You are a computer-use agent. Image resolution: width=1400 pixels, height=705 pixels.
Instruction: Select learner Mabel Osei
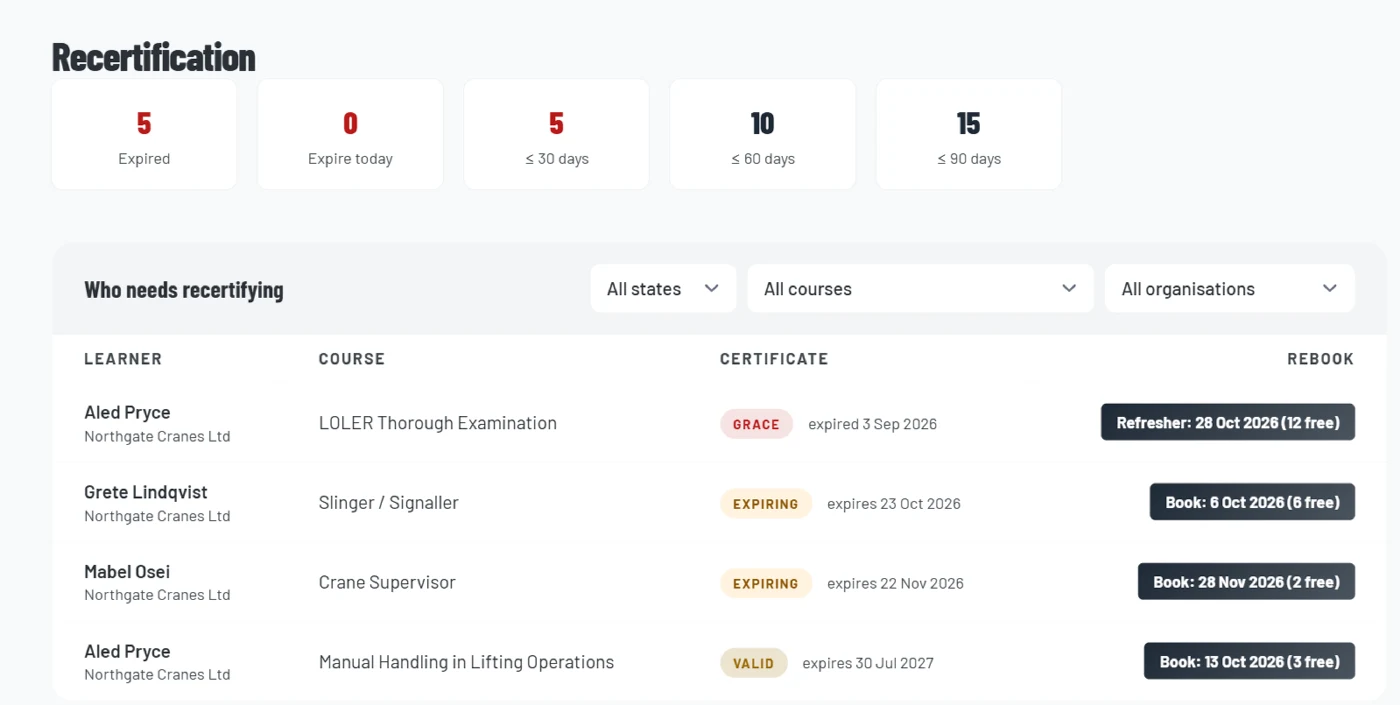[x=127, y=571]
